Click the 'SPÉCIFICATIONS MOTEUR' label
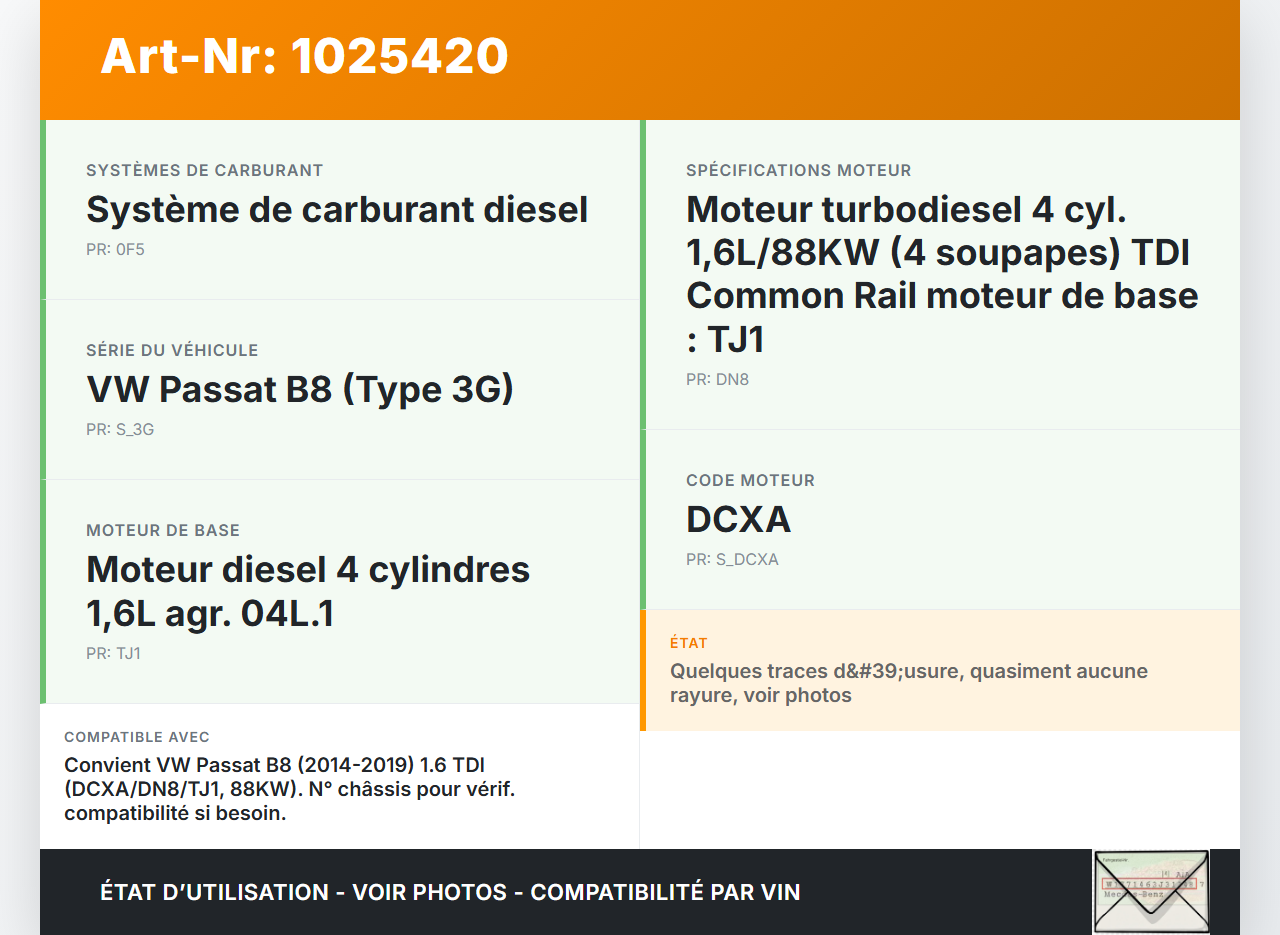Screen dimensions: 1280x935 (x=798, y=170)
